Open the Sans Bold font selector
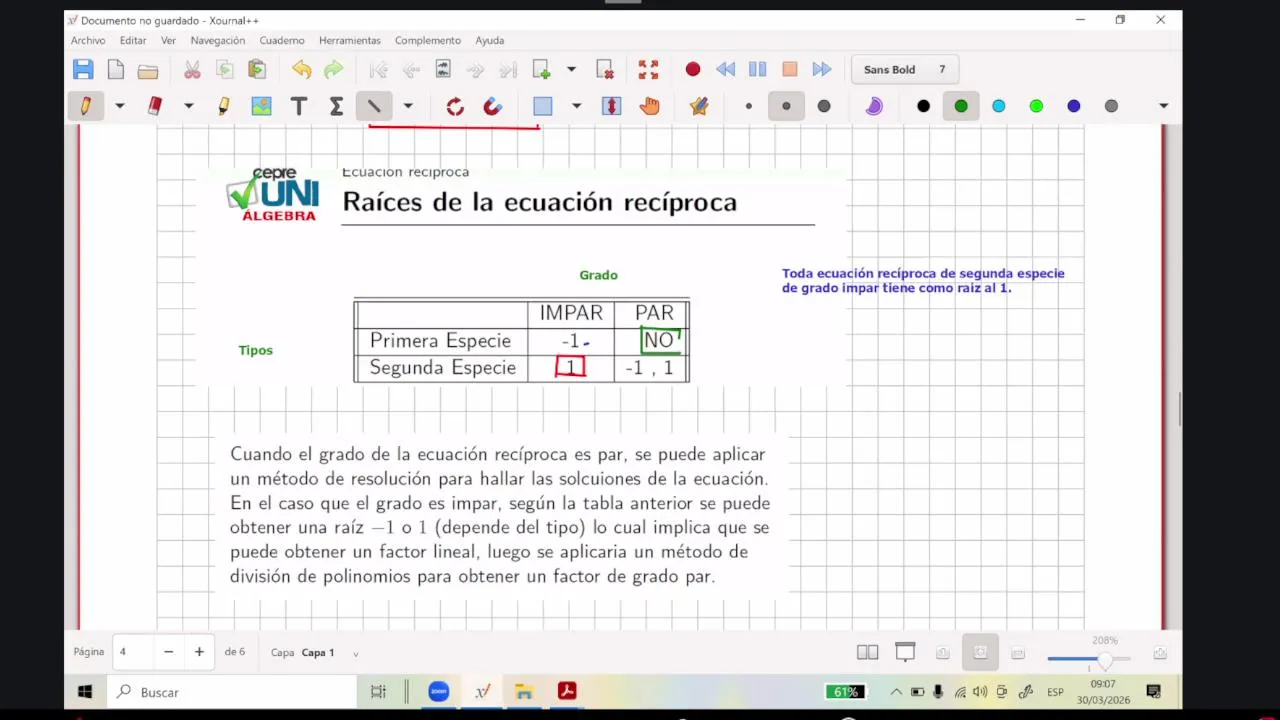This screenshot has height=720, width=1280. tap(904, 69)
